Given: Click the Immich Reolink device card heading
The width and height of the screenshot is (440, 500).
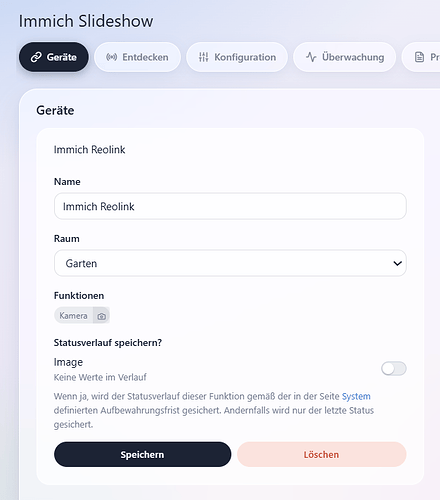Looking at the screenshot, I should (89, 150).
